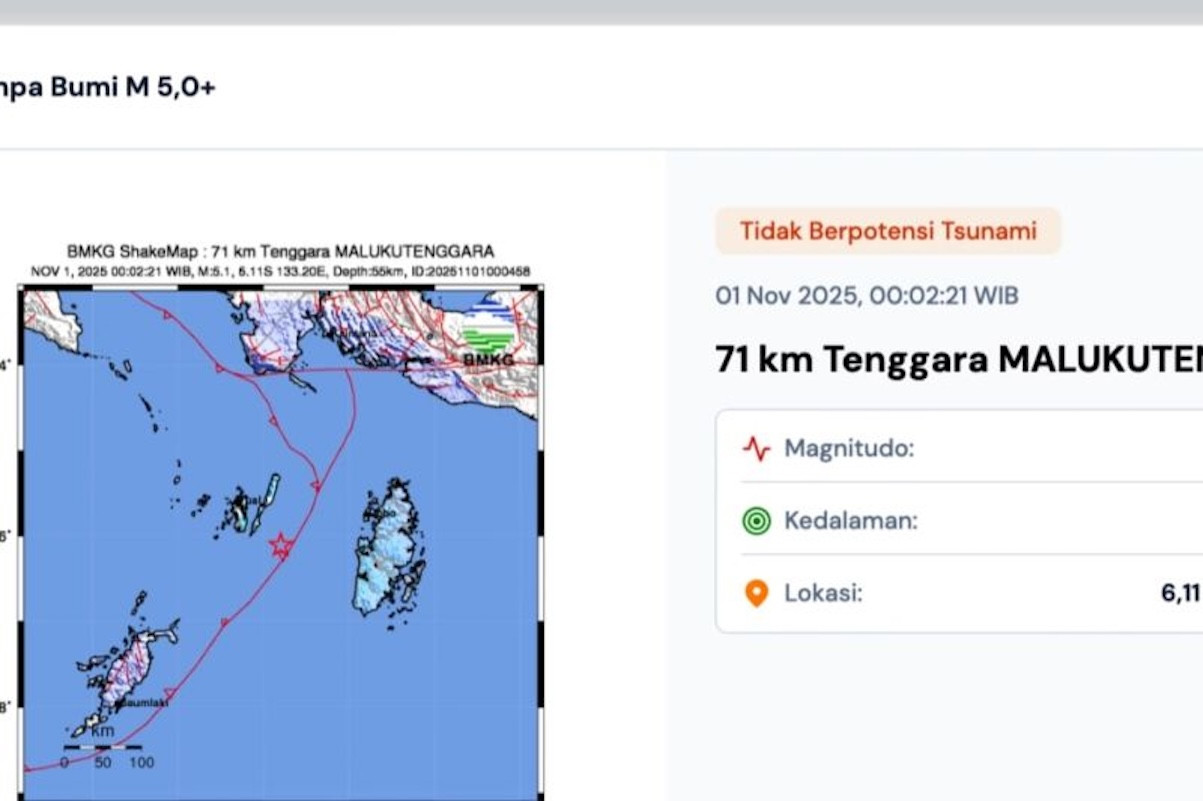1203x801 pixels.
Task: Click the event ID 20251101000458 text
Action: pos(470,268)
